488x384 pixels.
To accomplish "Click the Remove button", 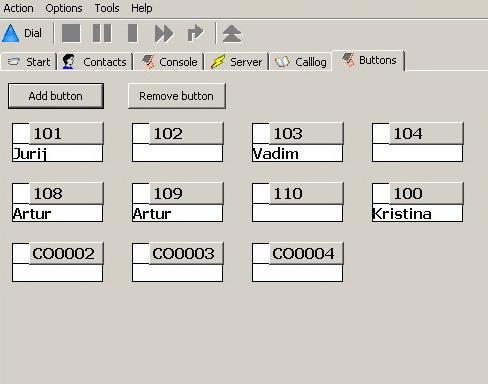I will (177, 96).
